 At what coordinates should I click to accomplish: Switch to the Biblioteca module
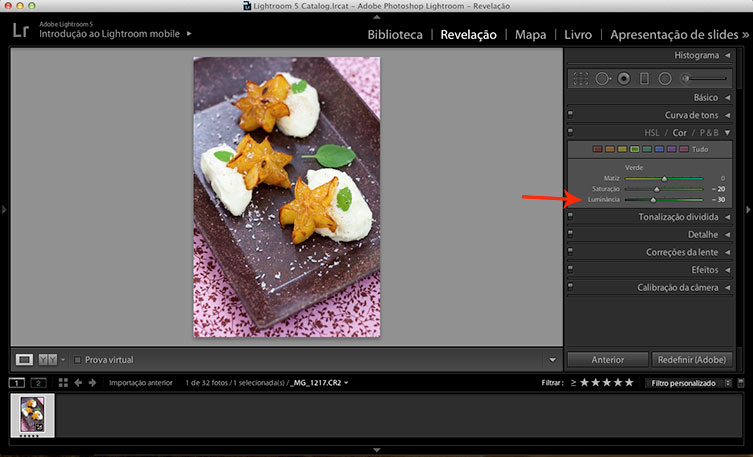[395, 34]
